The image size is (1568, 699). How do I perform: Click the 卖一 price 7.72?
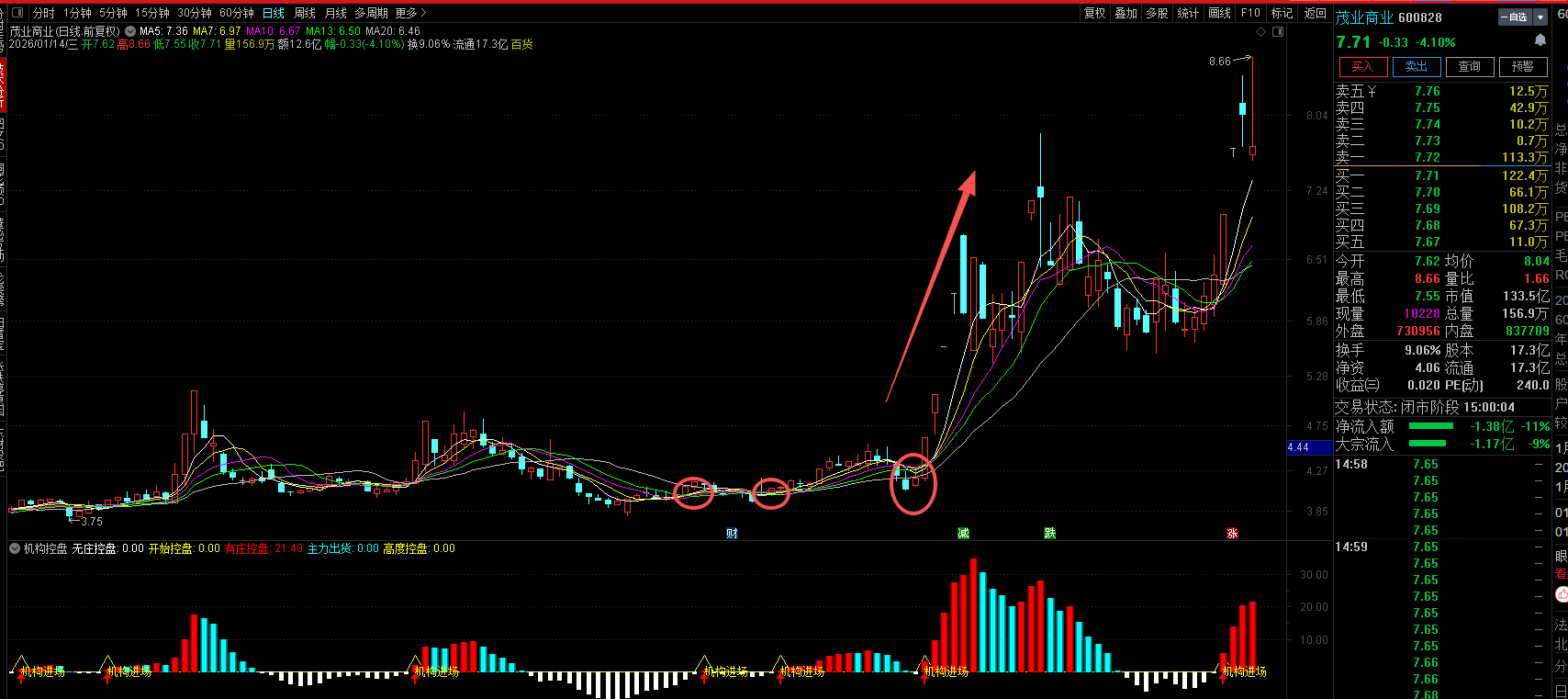(1427, 157)
